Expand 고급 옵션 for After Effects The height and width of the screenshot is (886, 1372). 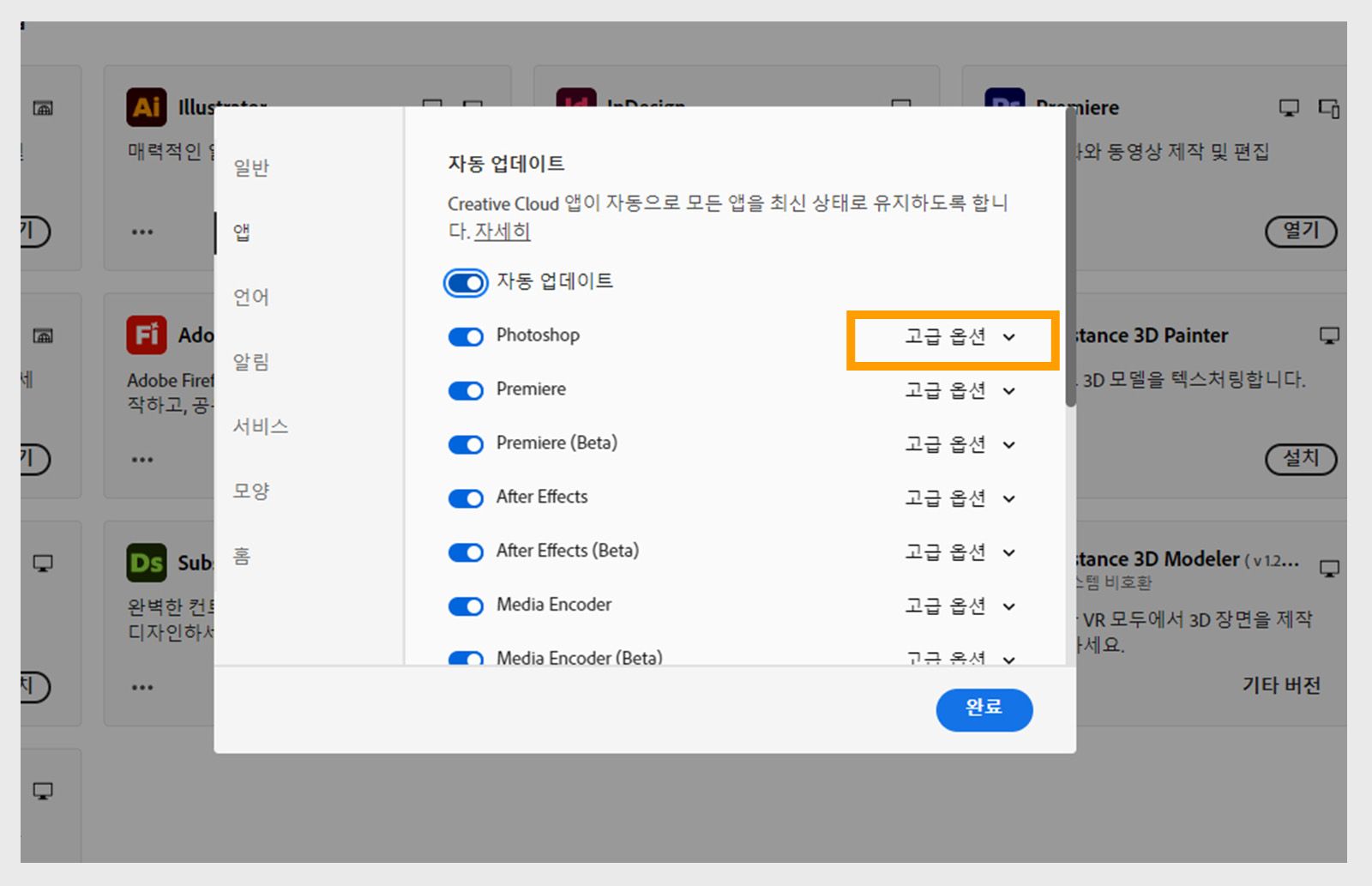point(960,498)
